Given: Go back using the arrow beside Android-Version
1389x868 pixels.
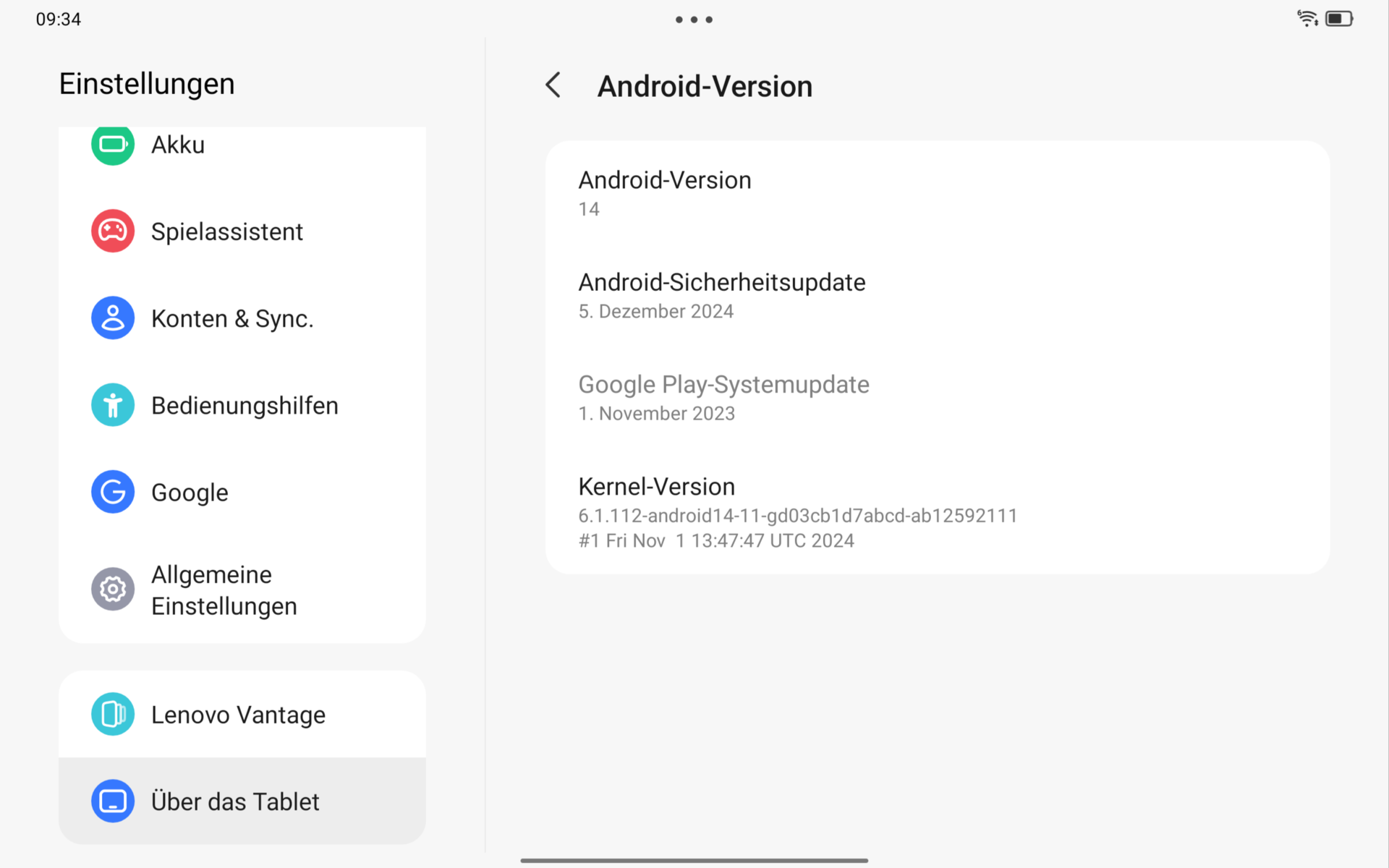Looking at the screenshot, I should click(553, 85).
